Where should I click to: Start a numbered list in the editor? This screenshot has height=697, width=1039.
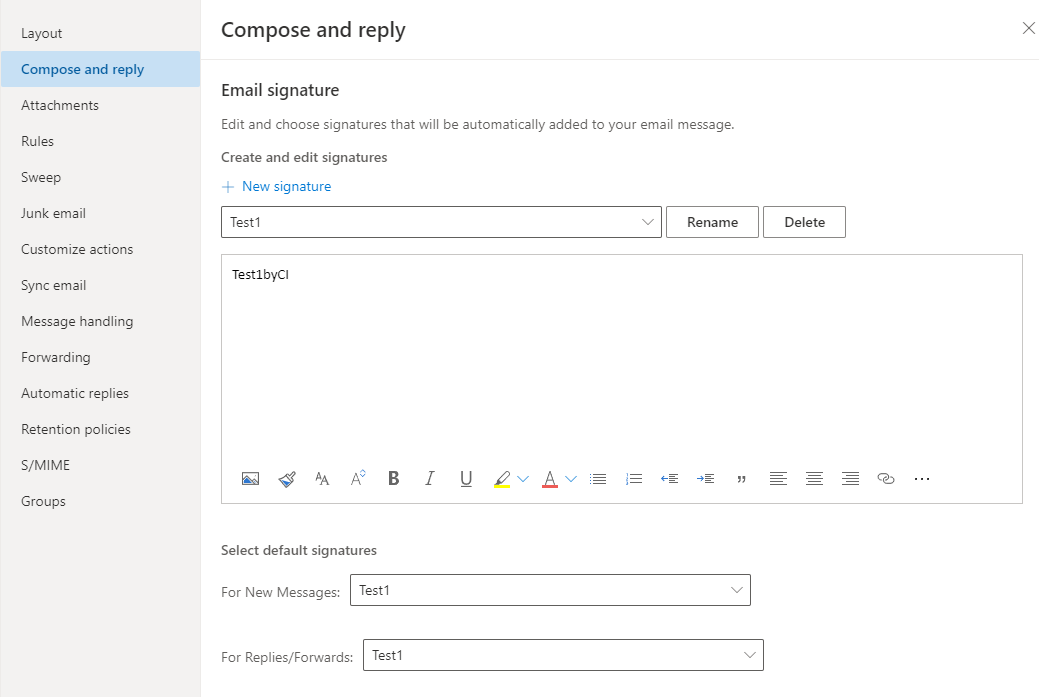633,478
